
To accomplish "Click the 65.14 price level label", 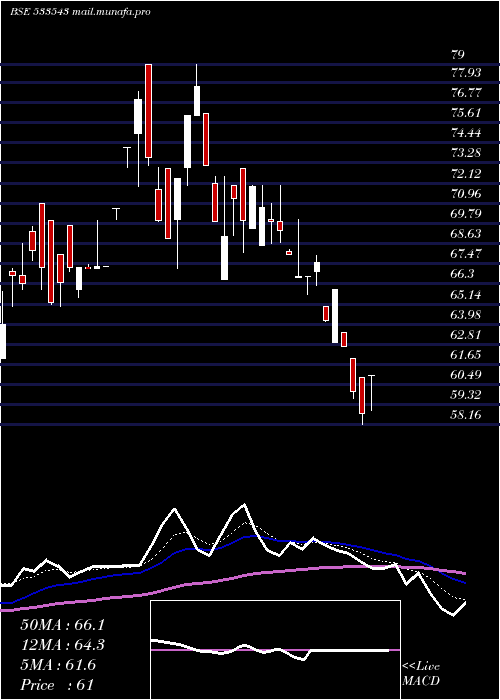I will pos(466,295).
